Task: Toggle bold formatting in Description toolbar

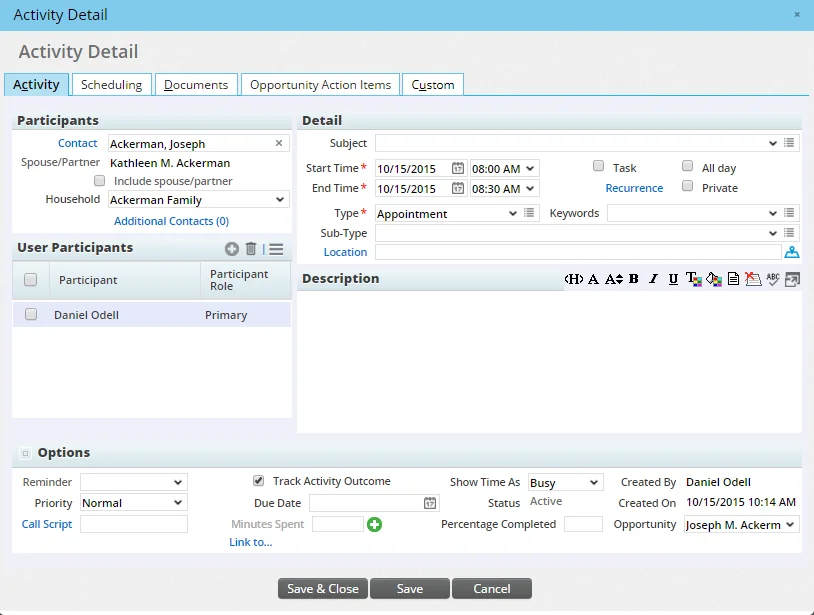Action: (633, 279)
